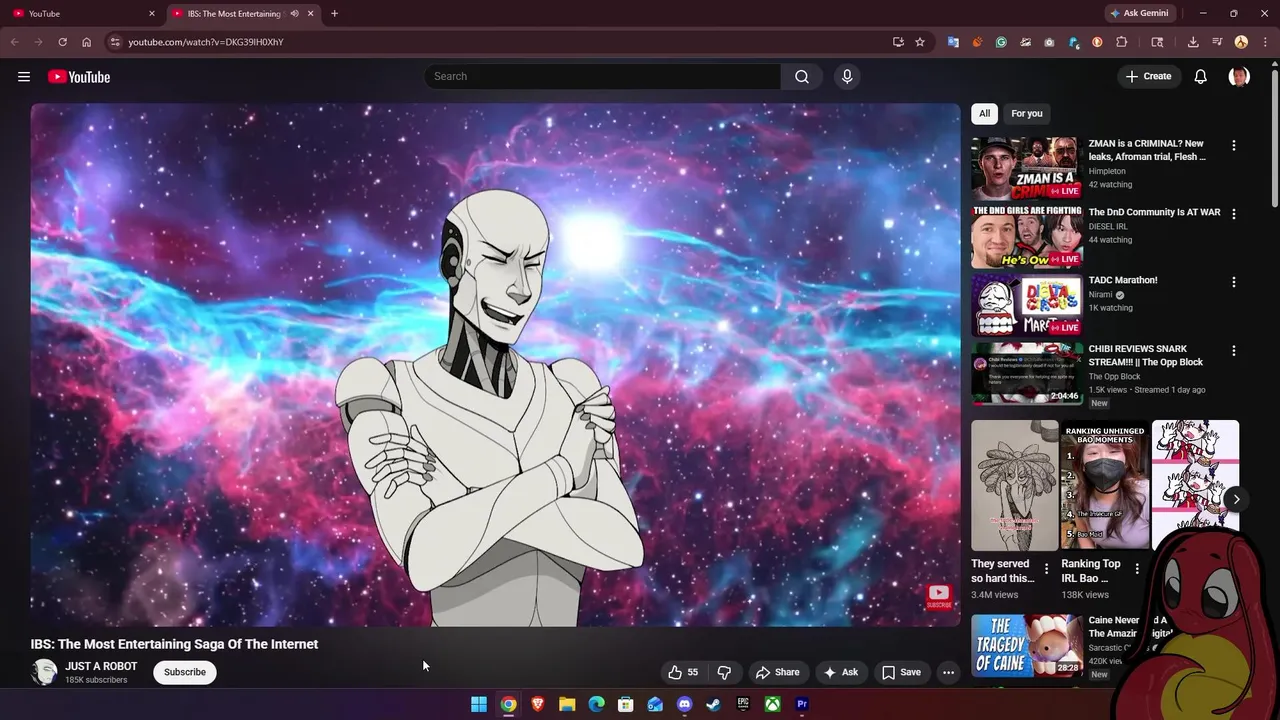Open Windows Start menu
Screen dimensions: 1280x720
(479, 704)
